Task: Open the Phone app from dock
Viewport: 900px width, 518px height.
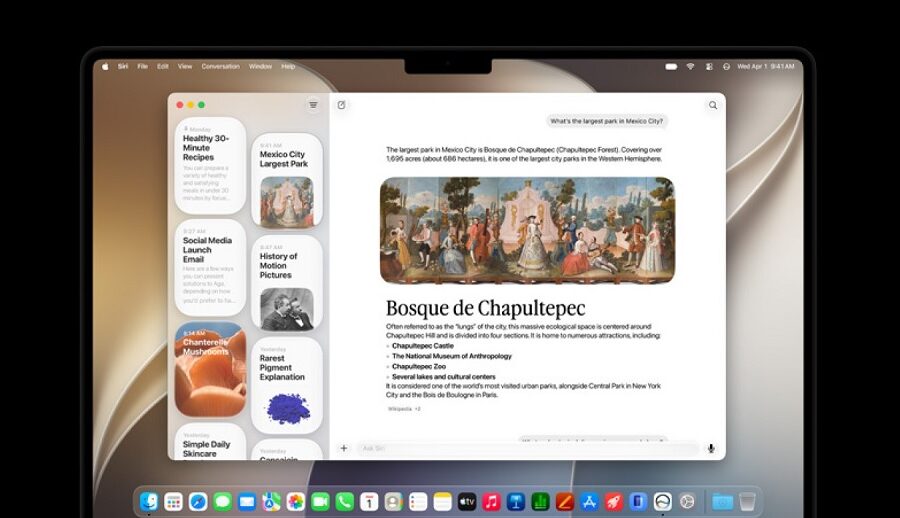Action: (344, 502)
